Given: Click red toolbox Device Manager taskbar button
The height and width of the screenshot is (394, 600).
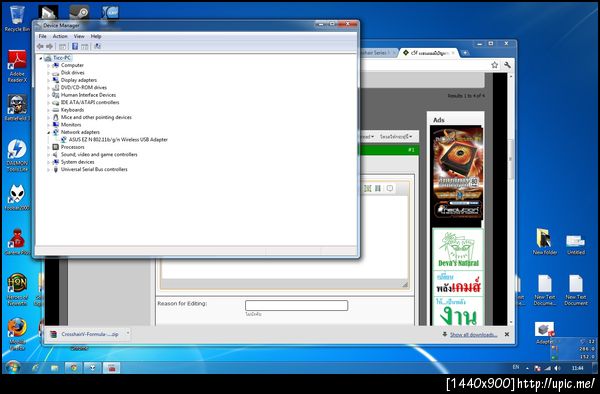Looking at the screenshot, I should click(x=111, y=368).
